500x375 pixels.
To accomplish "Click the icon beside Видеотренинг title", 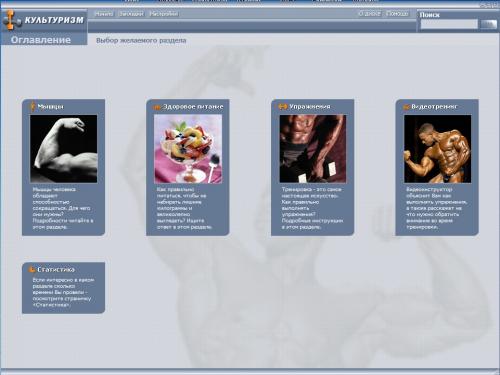I will pyautogui.click(x=406, y=107).
